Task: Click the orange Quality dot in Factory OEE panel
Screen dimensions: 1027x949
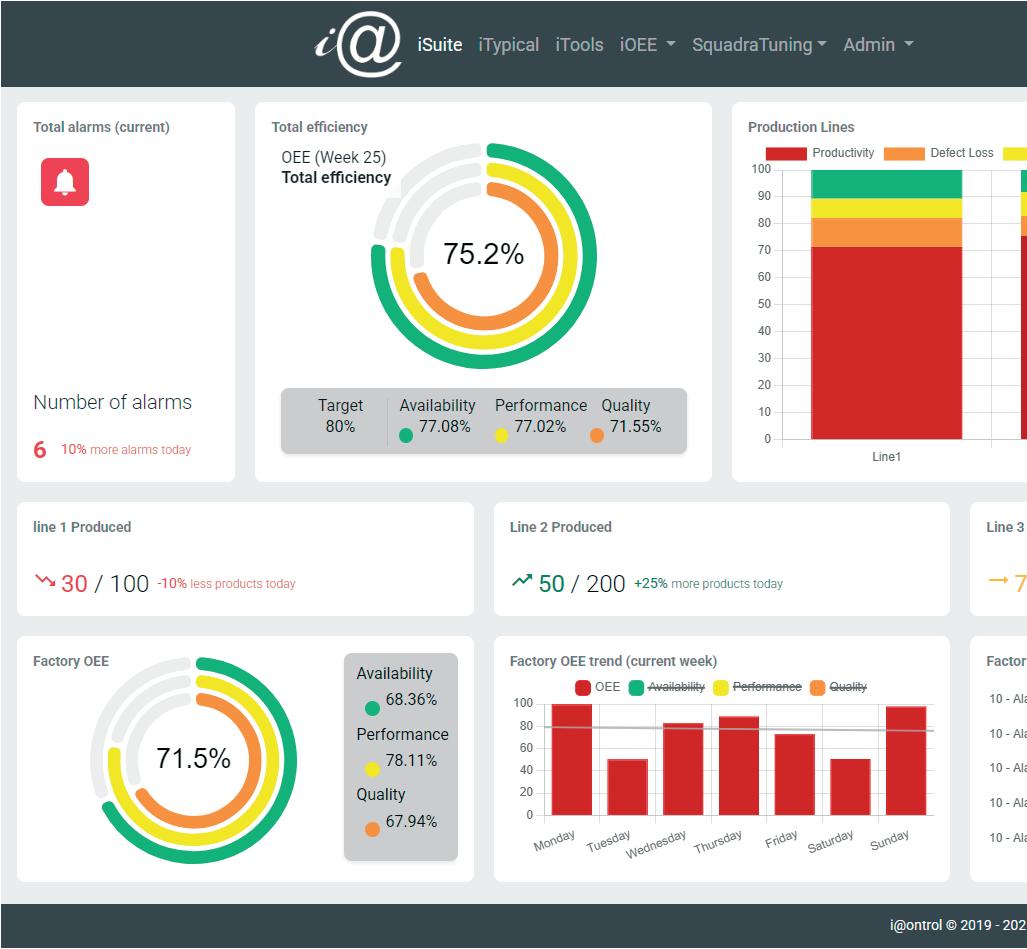Action: 372,829
